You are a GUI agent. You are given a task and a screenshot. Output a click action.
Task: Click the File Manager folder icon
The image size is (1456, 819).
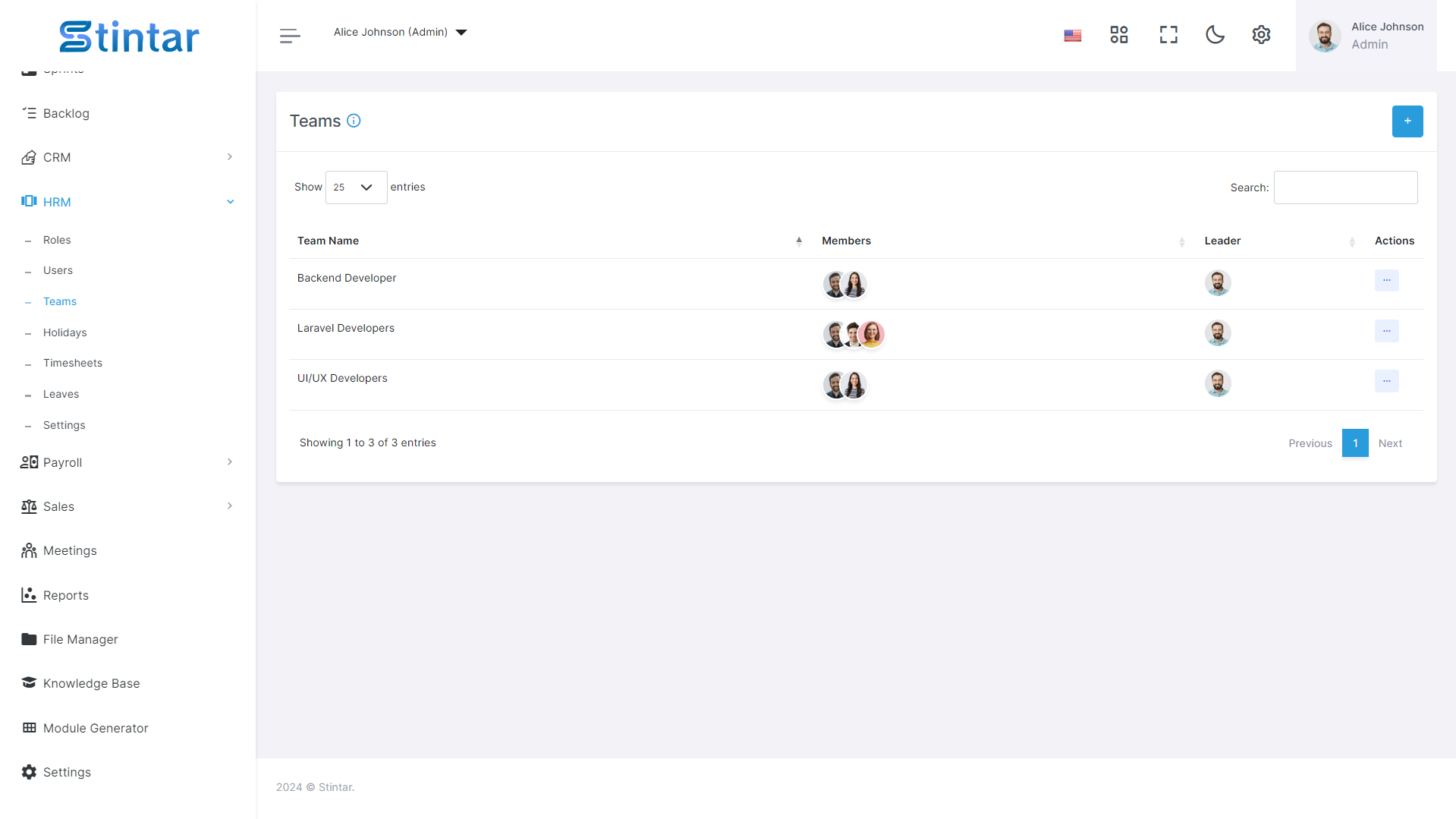(29, 639)
